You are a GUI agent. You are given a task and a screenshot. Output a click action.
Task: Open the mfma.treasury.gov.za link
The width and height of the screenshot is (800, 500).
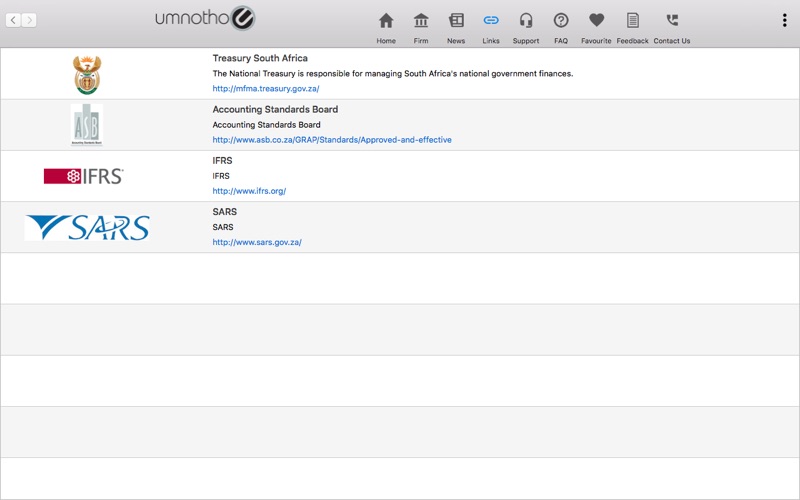266,88
